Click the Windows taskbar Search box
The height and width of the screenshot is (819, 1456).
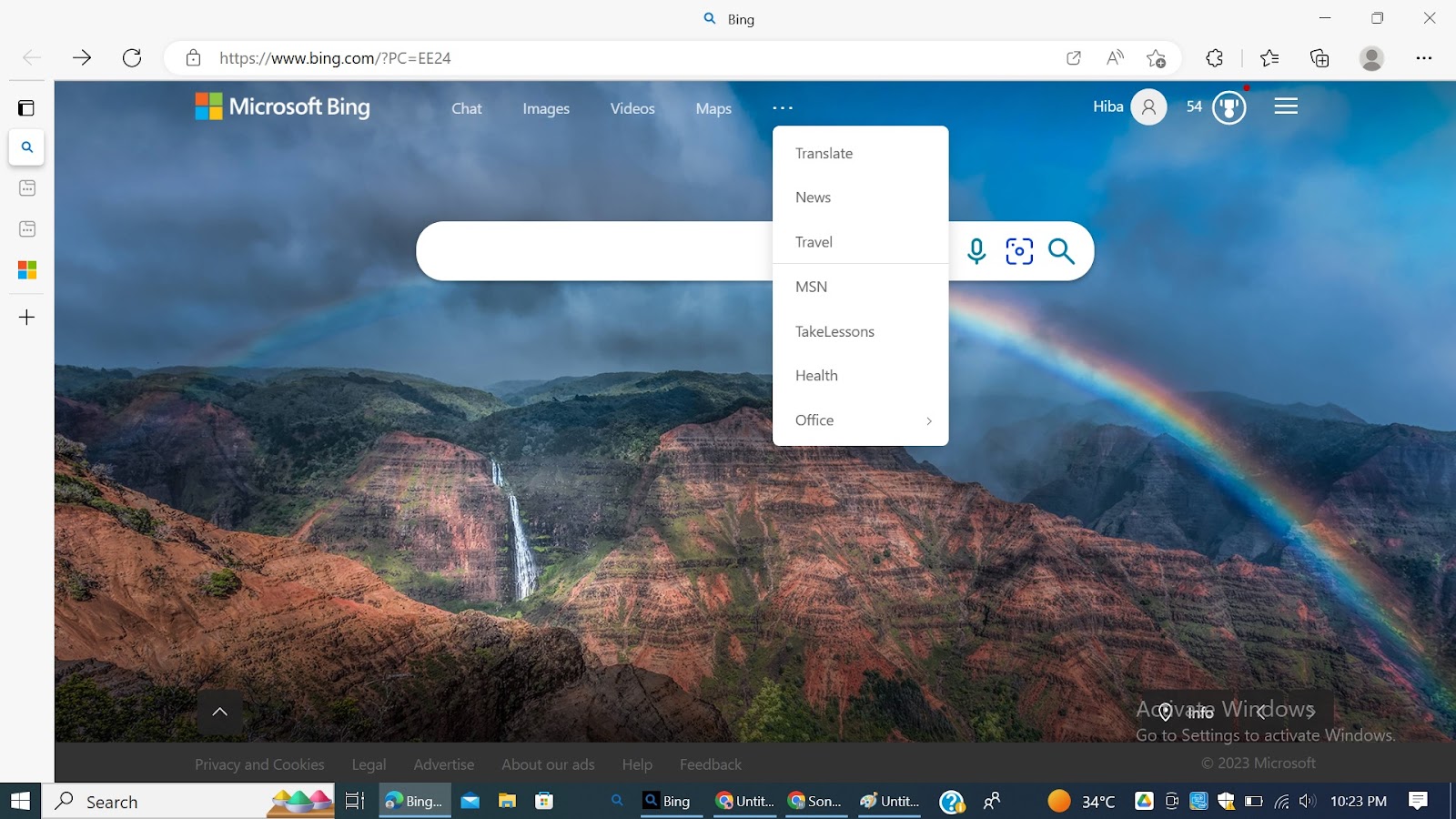coord(189,801)
